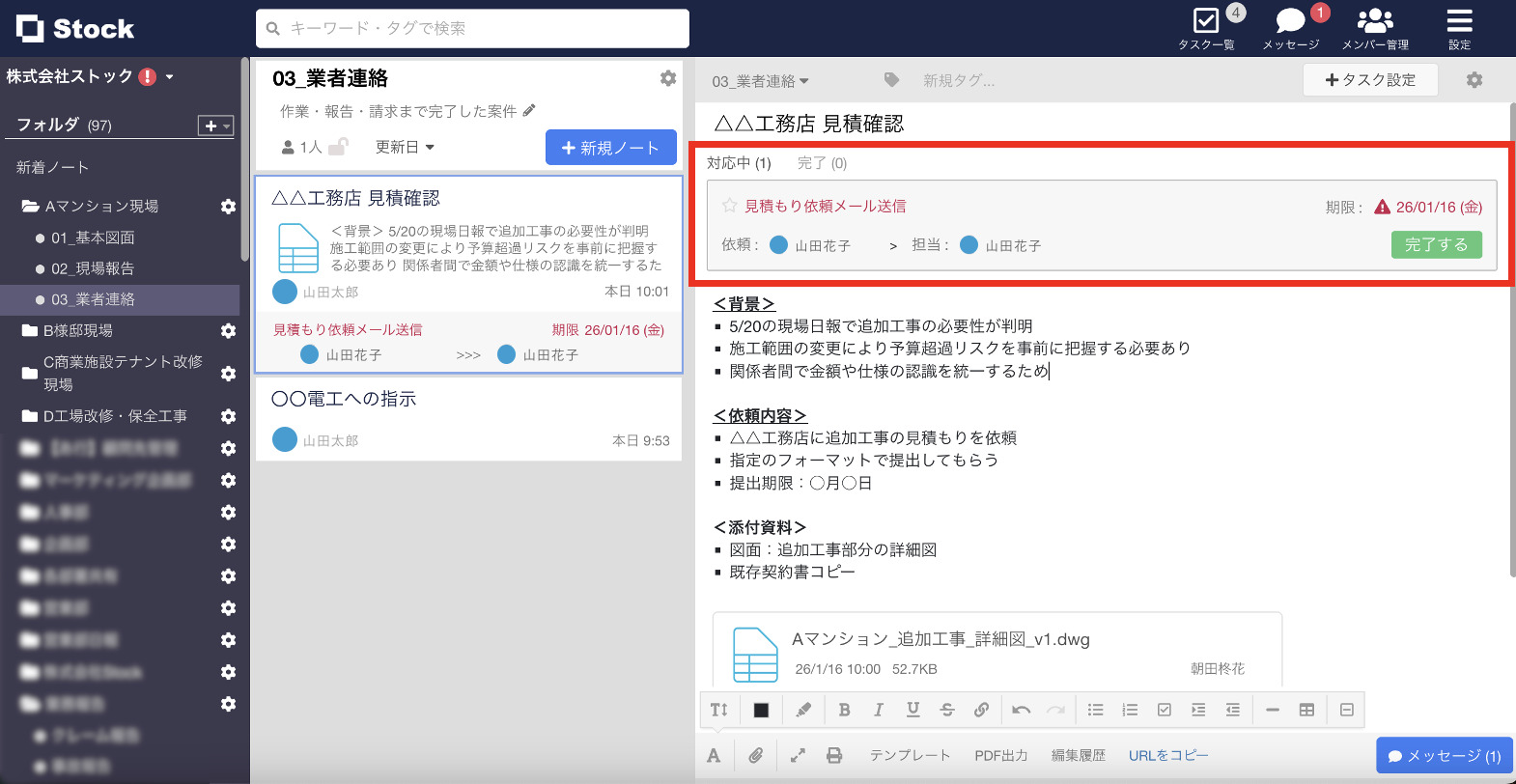
Task: Select the 対応中 (1) tab
Action: pyautogui.click(x=739, y=163)
